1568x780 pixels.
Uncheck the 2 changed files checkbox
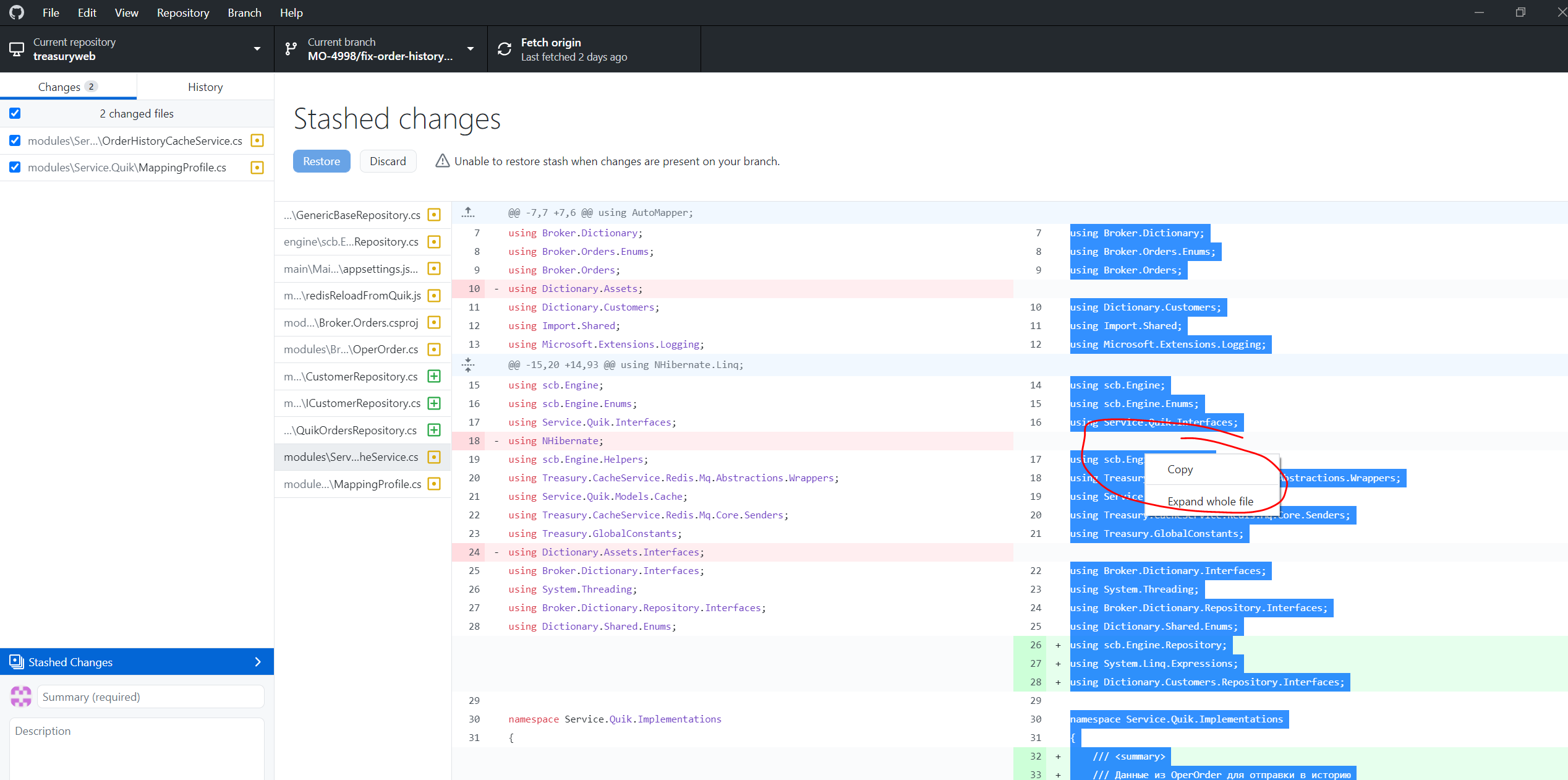tap(14, 113)
